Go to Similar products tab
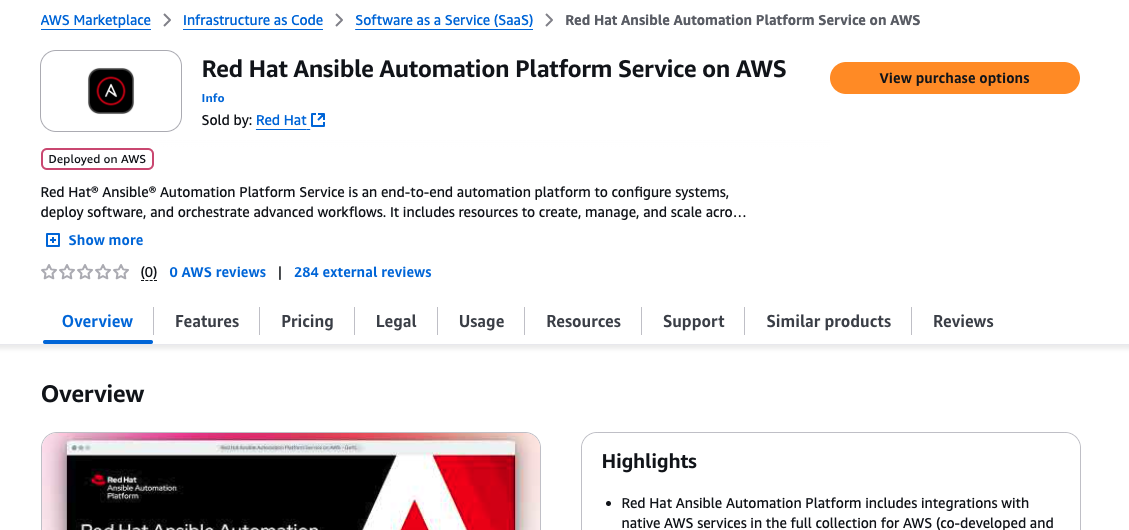 [x=829, y=321]
